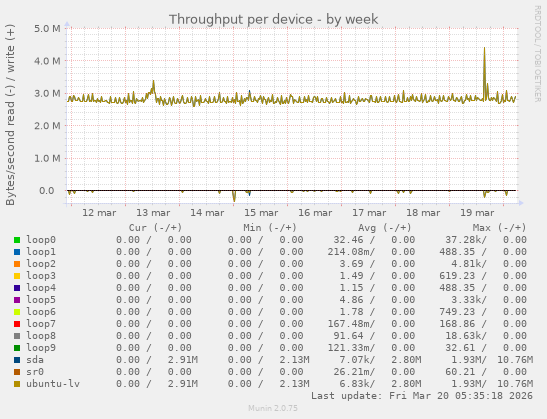The width and height of the screenshot is (547, 419).
Task: Click the '19 mar' x-axis label
Action: point(477,212)
